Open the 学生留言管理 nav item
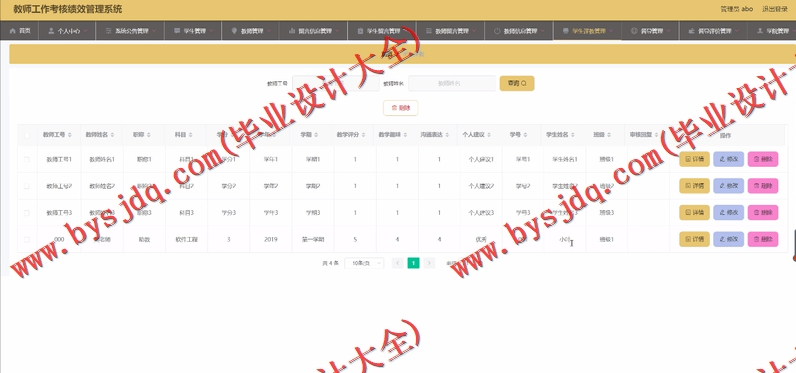The width and height of the screenshot is (796, 373). 382,31
